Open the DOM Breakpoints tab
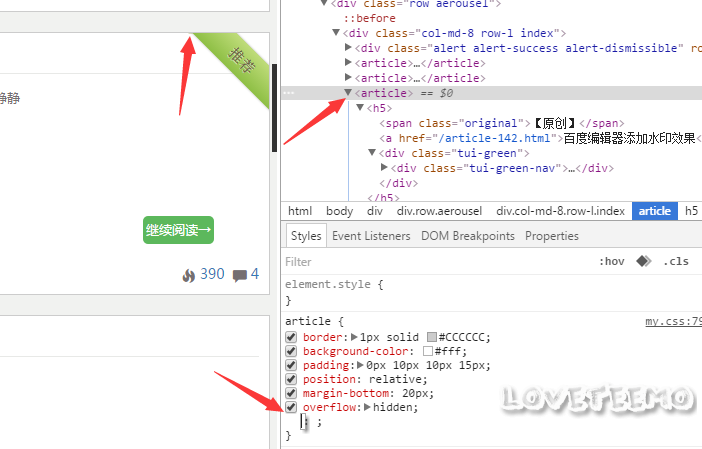The width and height of the screenshot is (702, 449). point(467,236)
